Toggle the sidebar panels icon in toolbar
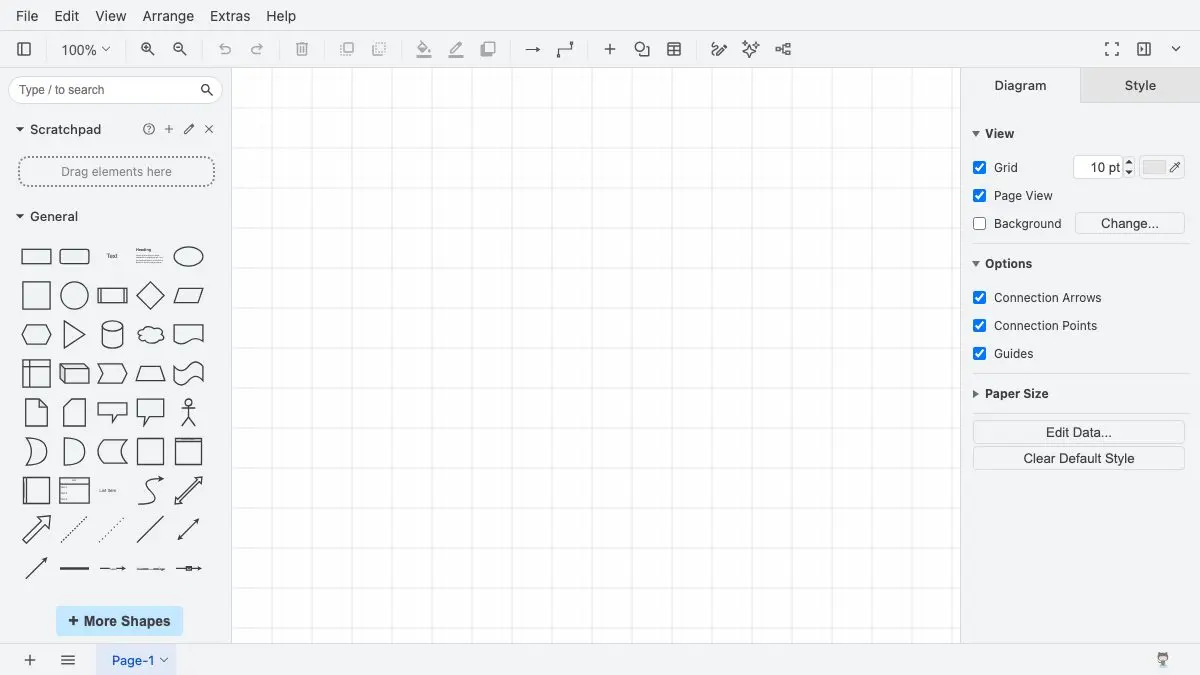The width and height of the screenshot is (1200, 675). pos(24,49)
